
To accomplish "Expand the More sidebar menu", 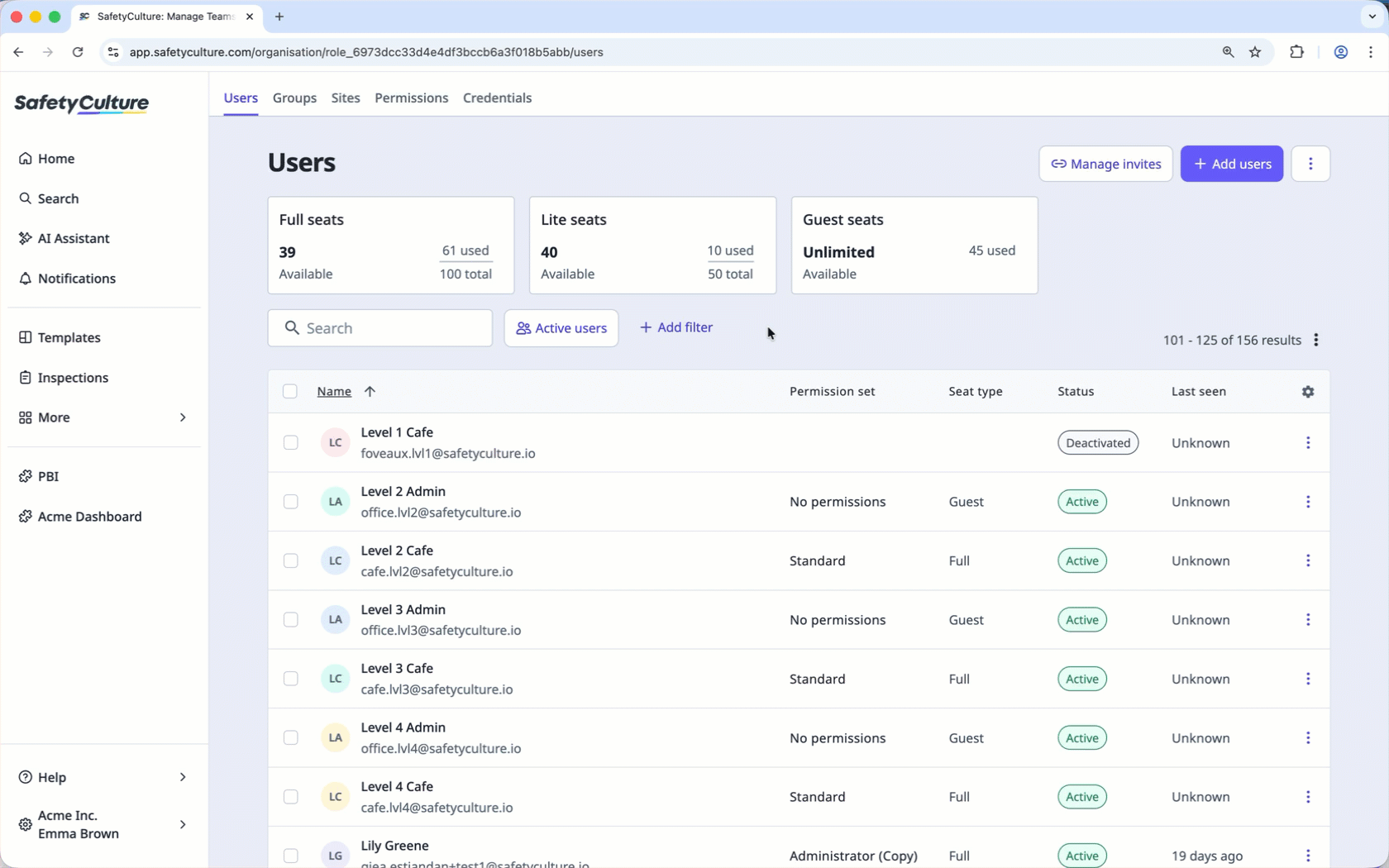I will tap(104, 417).
